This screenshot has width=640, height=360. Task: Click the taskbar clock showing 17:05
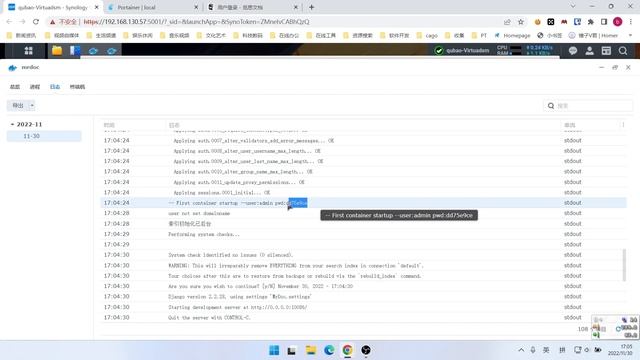coord(620,350)
